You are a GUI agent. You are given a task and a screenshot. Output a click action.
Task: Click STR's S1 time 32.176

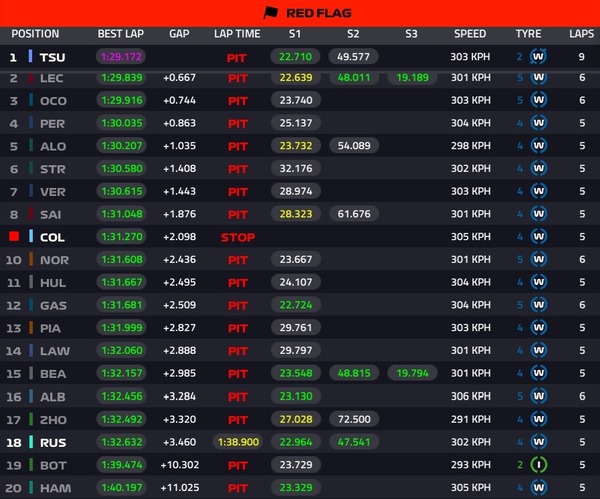pos(296,168)
